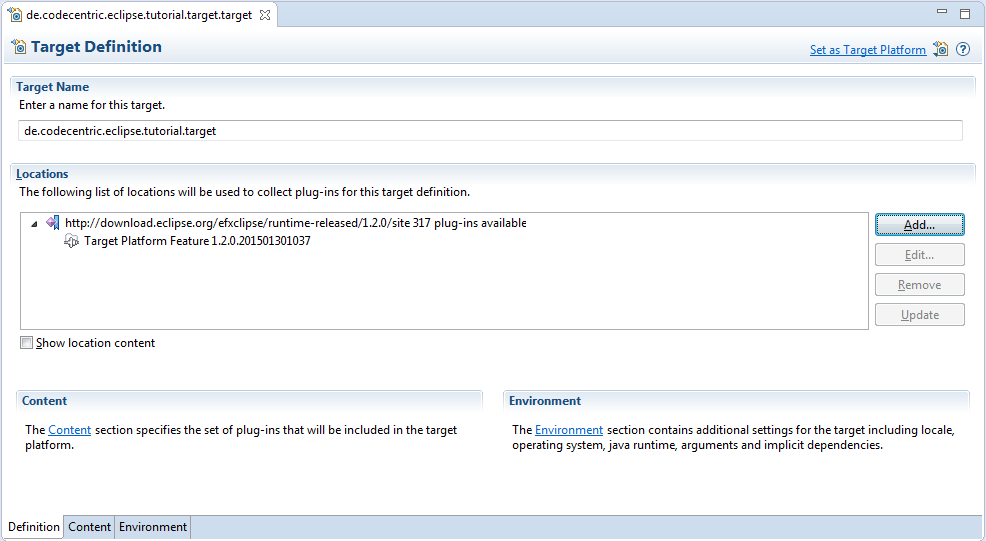The image size is (986, 541).
Task: Enable Show location content checkbox
Action: point(27,343)
